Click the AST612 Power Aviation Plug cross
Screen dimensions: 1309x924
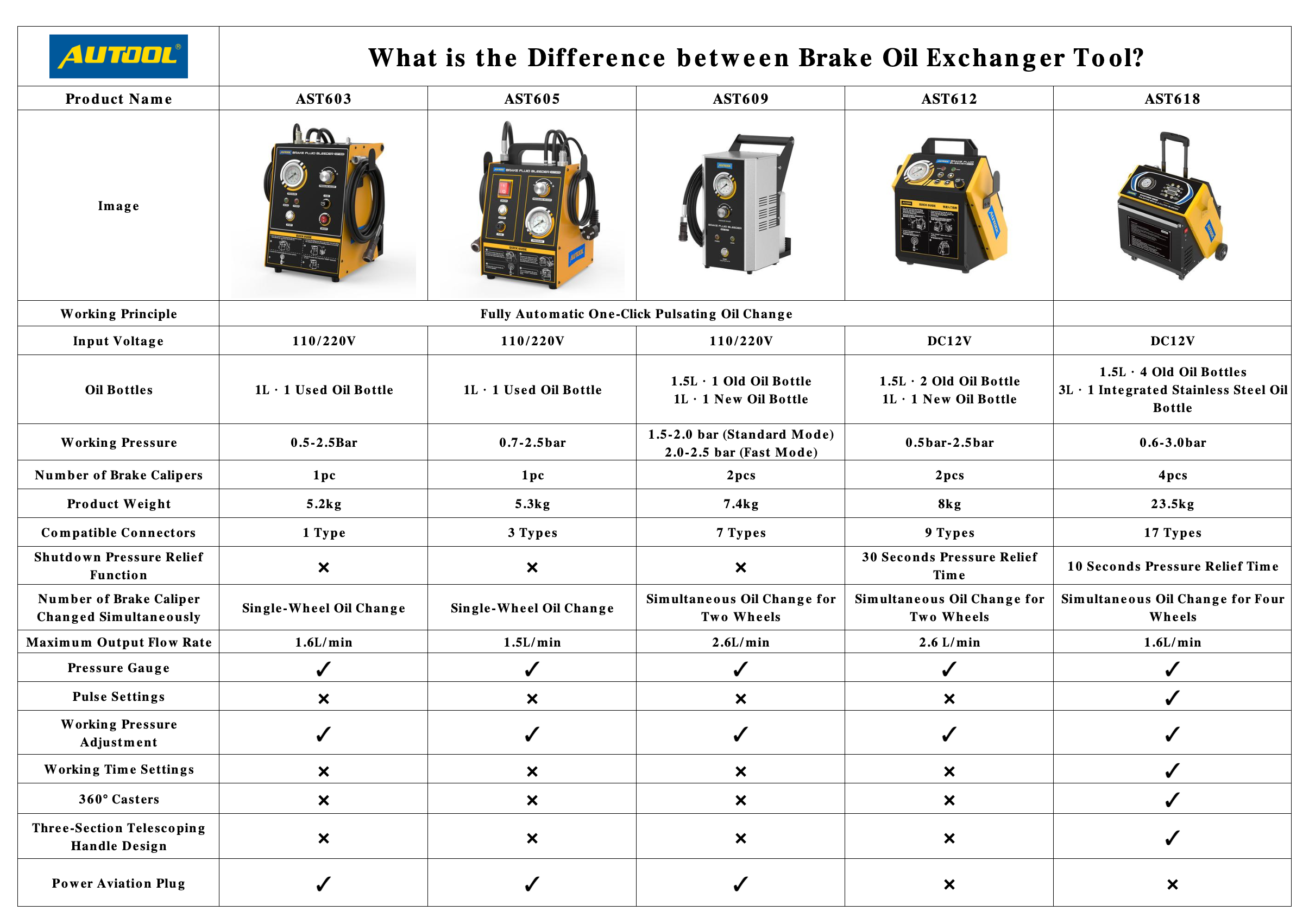(949, 884)
